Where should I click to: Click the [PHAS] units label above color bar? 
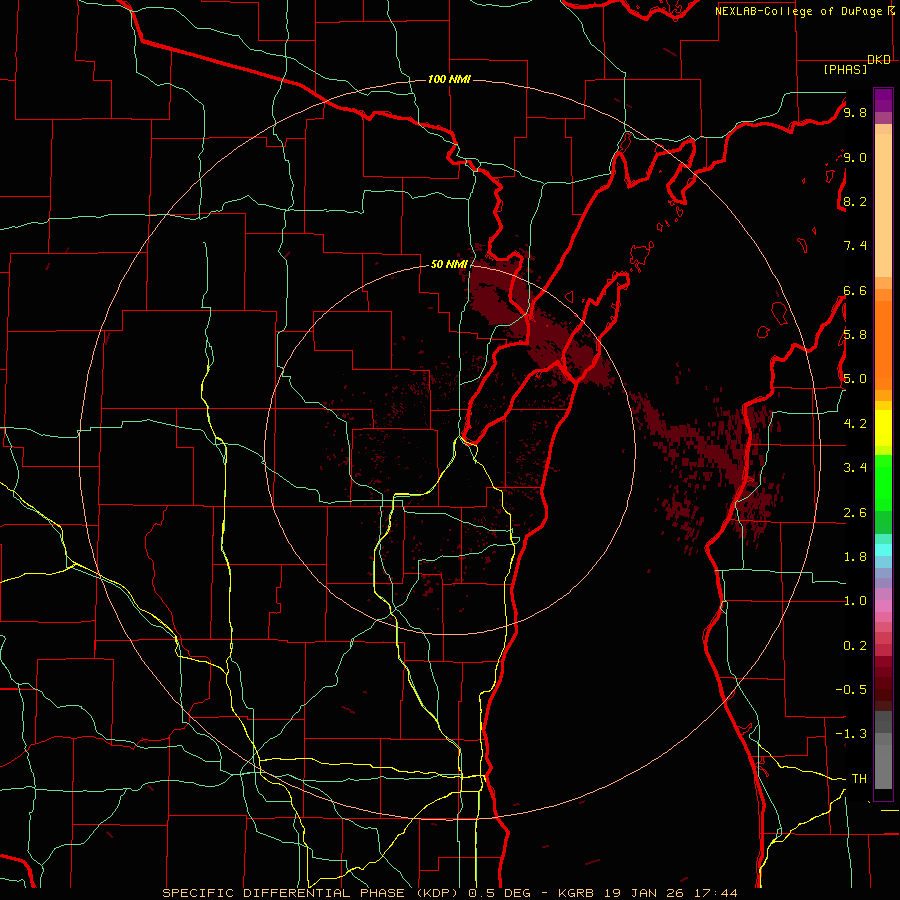(845, 70)
